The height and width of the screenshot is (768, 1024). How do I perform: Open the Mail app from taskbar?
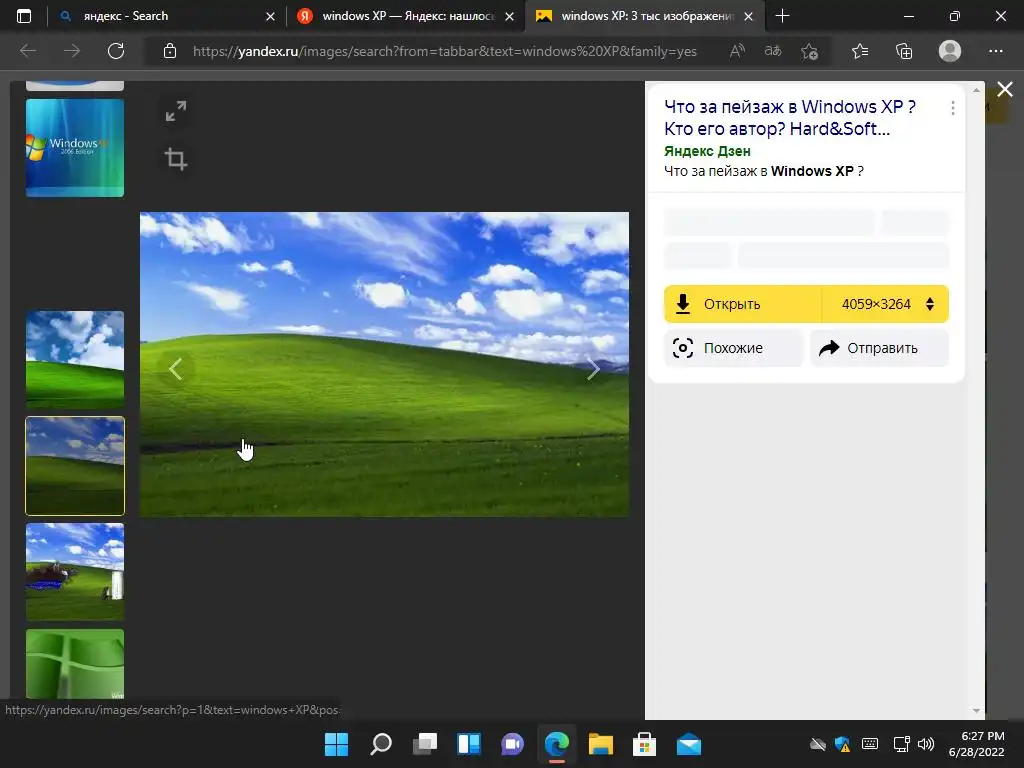click(689, 744)
